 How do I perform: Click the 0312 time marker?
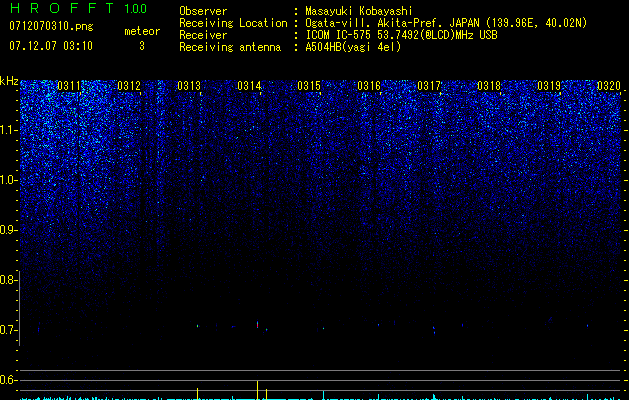click(129, 86)
